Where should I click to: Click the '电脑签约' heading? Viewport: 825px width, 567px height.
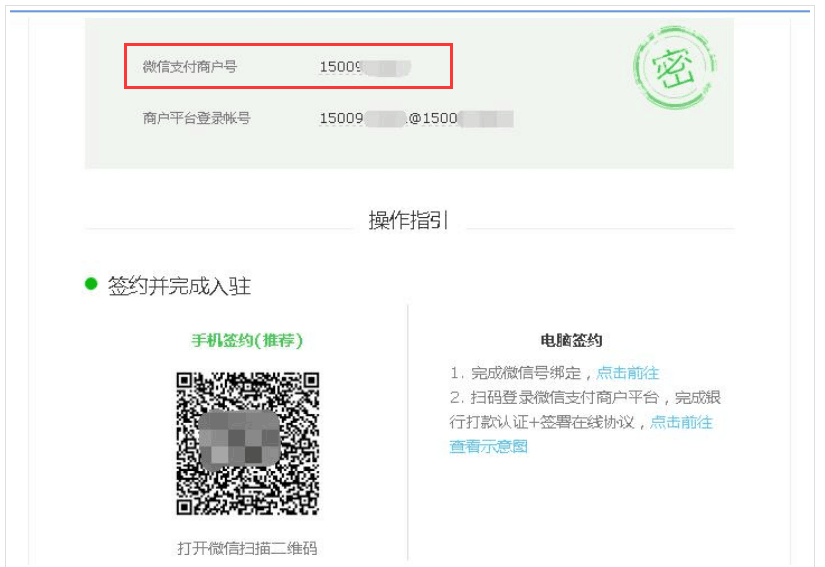[x=571, y=340]
